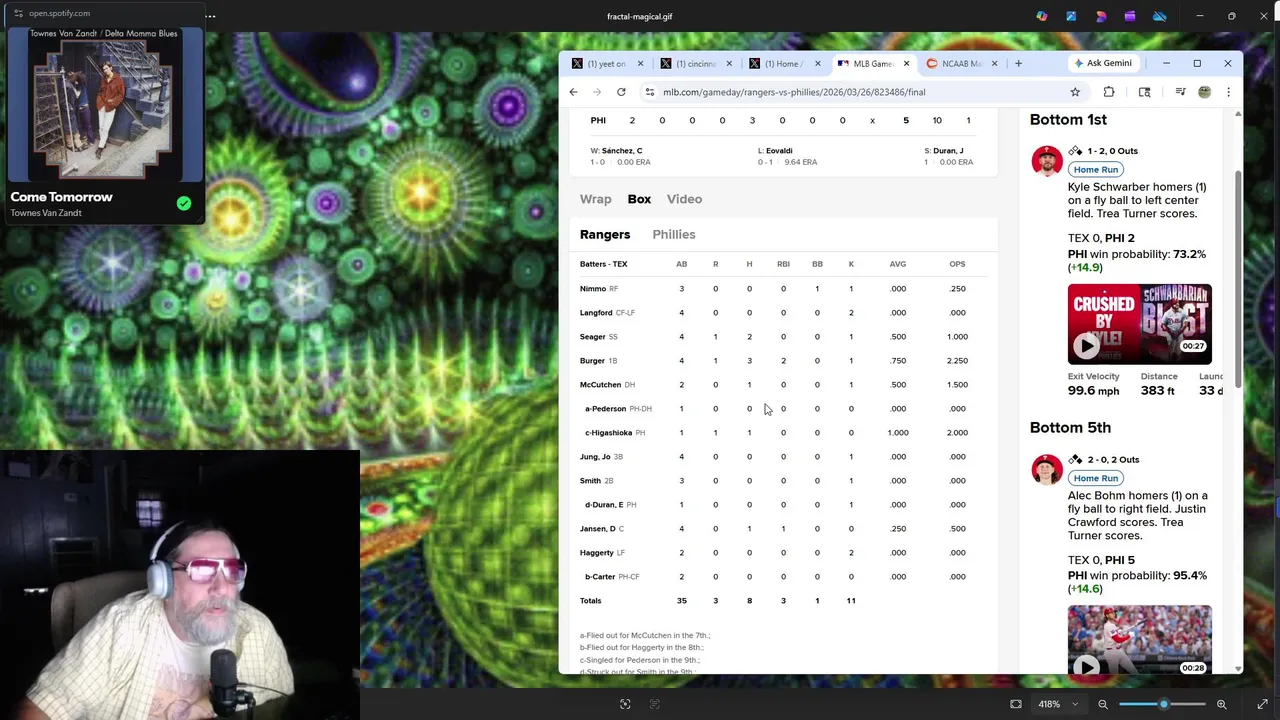The height and width of the screenshot is (720, 1280).
Task: Select the Box score section
Action: click(639, 199)
